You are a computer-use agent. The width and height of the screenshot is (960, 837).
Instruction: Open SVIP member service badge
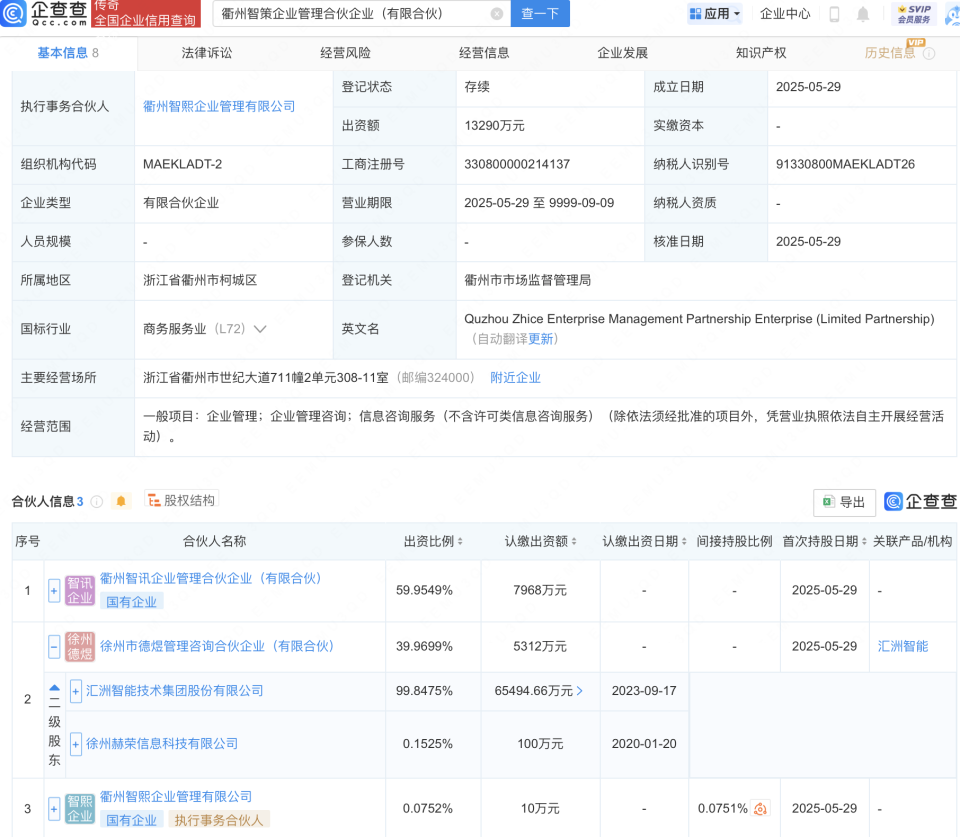tap(914, 13)
